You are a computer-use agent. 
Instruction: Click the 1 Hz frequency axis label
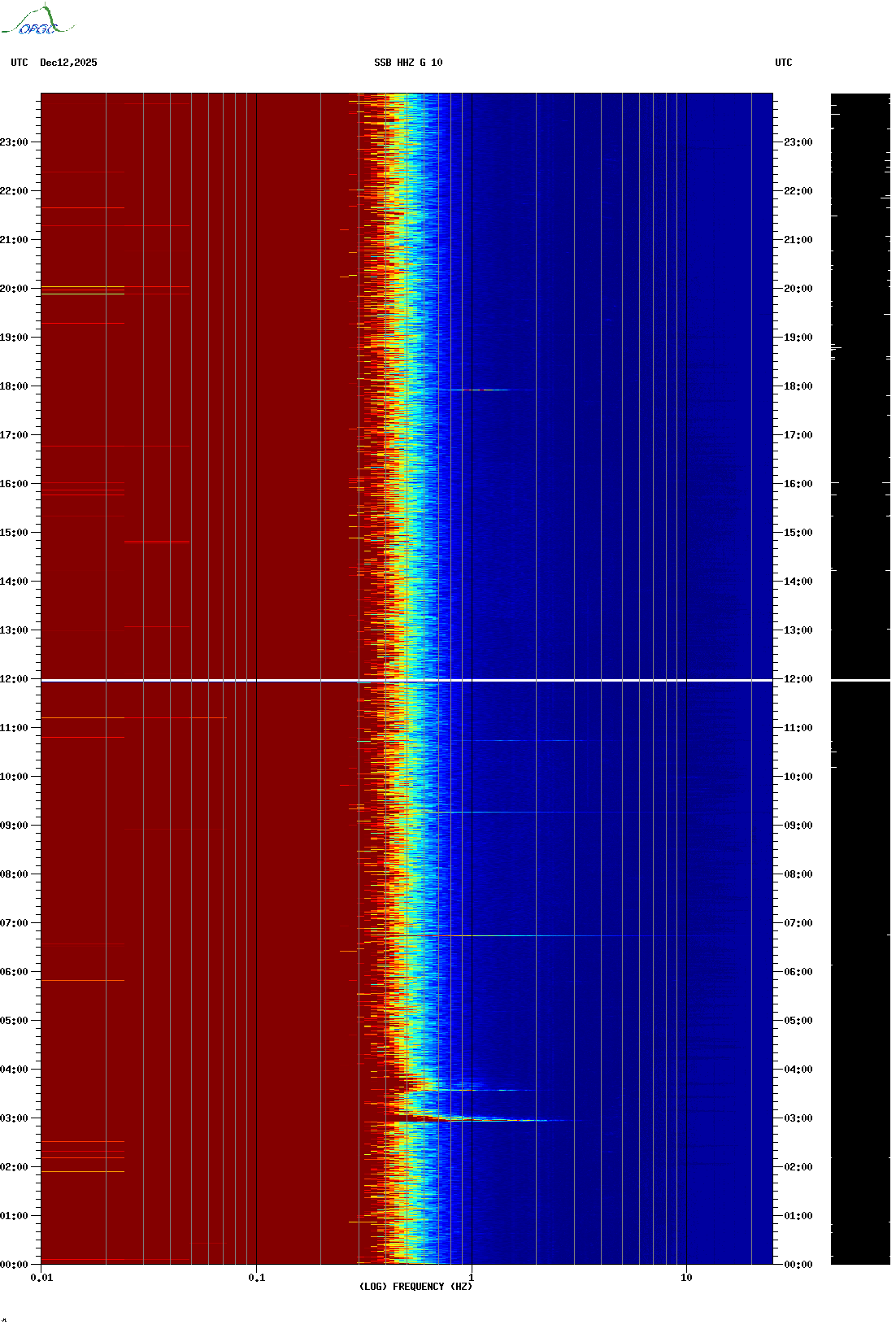point(471,1277)
